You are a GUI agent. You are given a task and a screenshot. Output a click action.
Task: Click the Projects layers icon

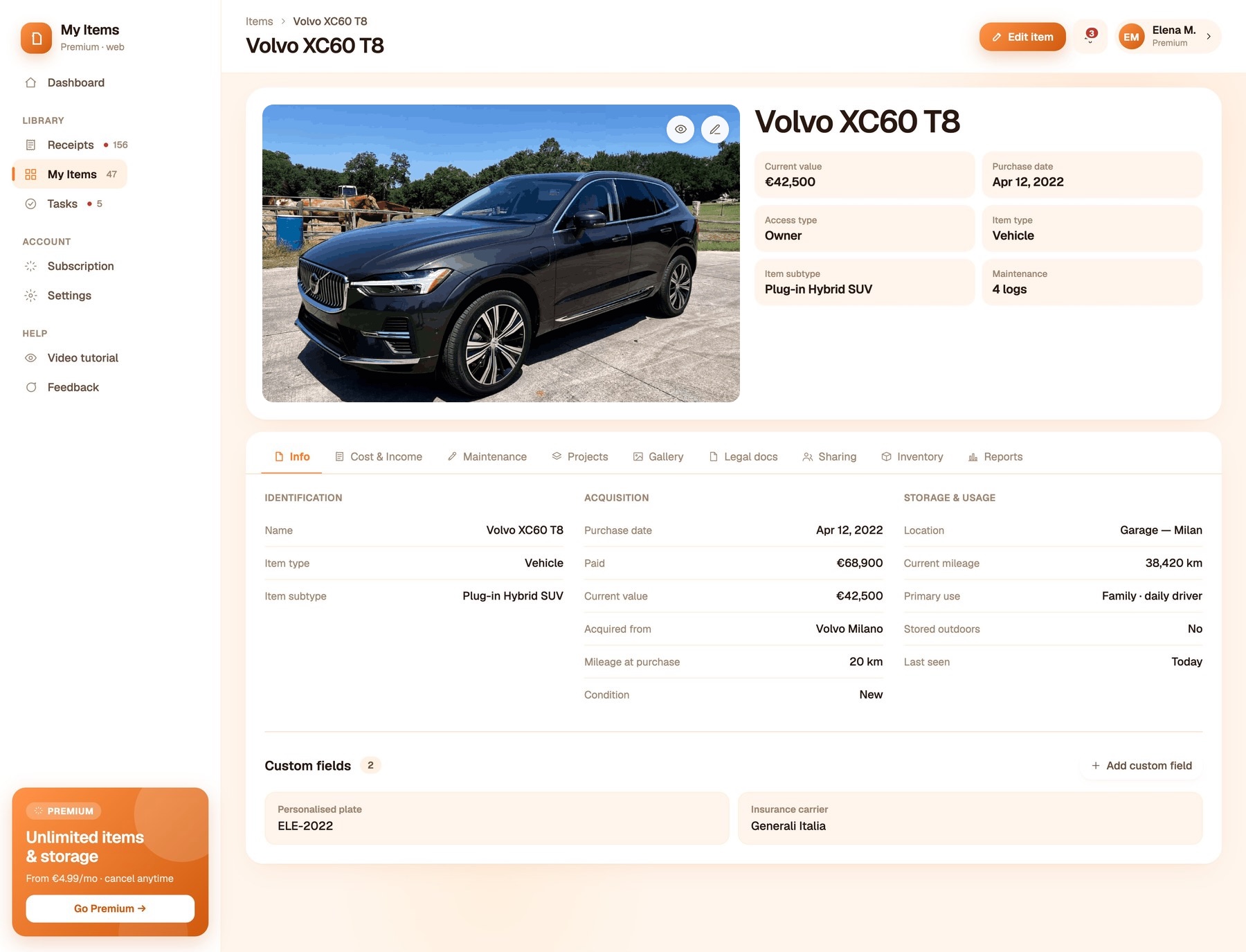point(557,457)
